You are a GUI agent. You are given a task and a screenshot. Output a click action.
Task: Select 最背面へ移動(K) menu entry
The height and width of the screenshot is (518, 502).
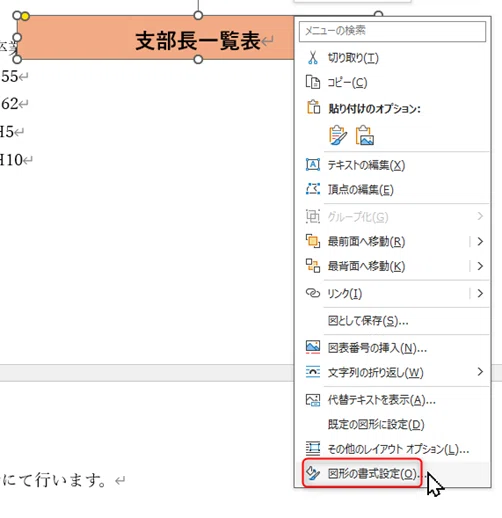tap(366, 266)
